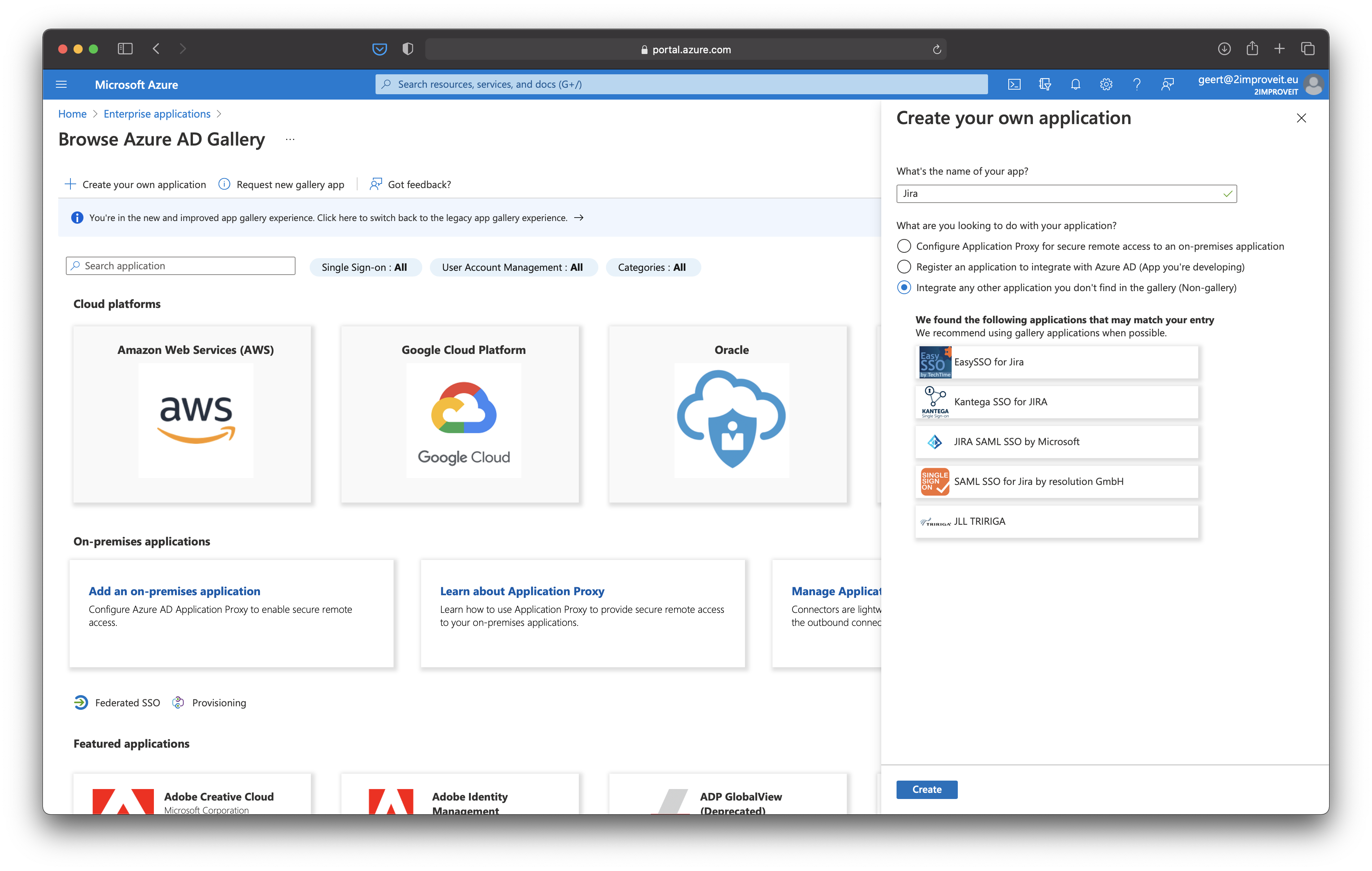Go to the Home breadcrumb
Image resolution: width=1372 pixels, height=871 pixels.
[72, 114]
